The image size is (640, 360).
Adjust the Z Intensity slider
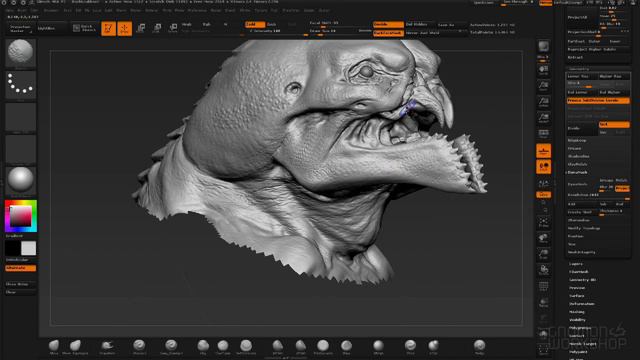pos(276,31)
